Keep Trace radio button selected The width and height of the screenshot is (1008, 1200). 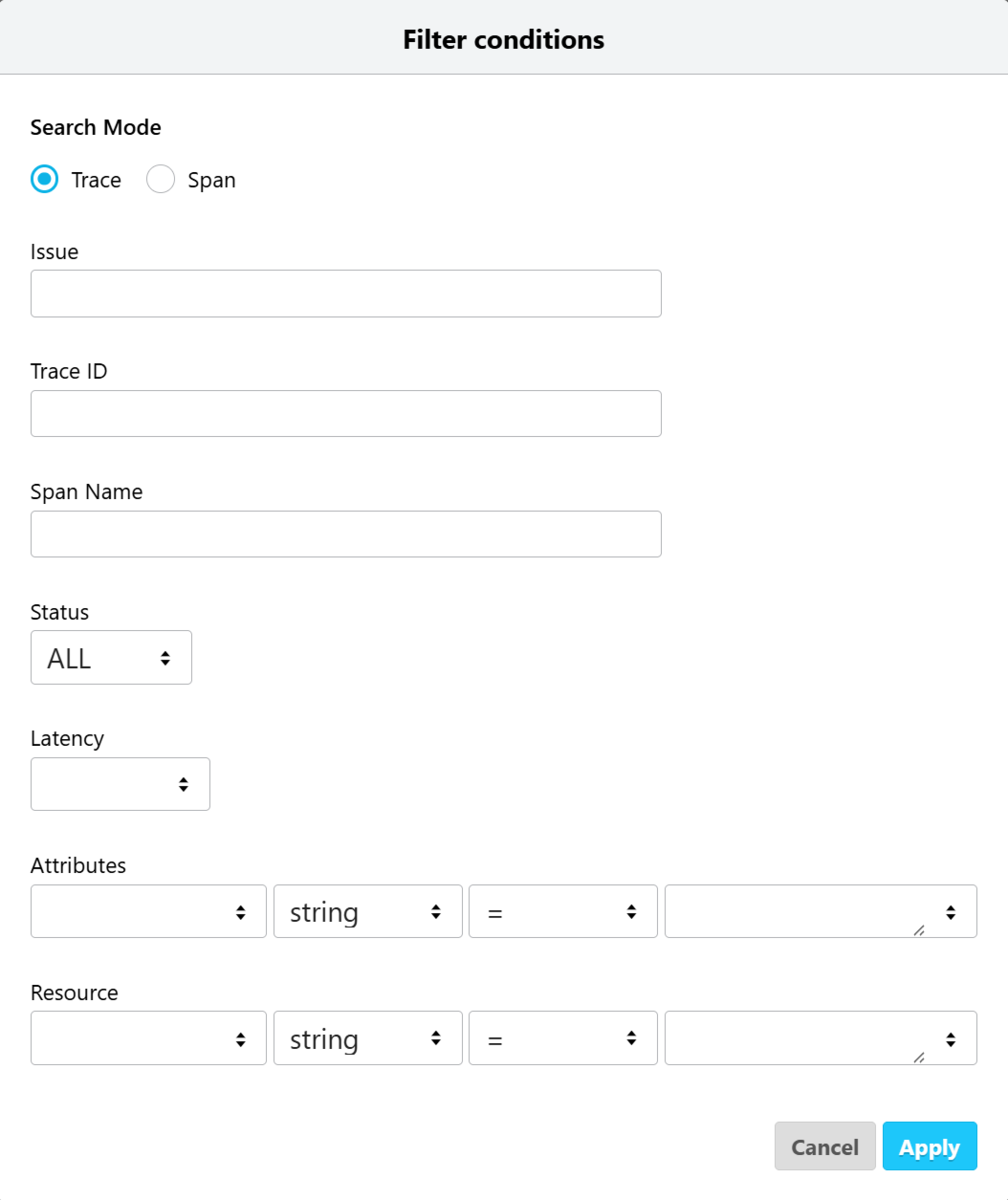pyautogui.click(x=43, y=180)
